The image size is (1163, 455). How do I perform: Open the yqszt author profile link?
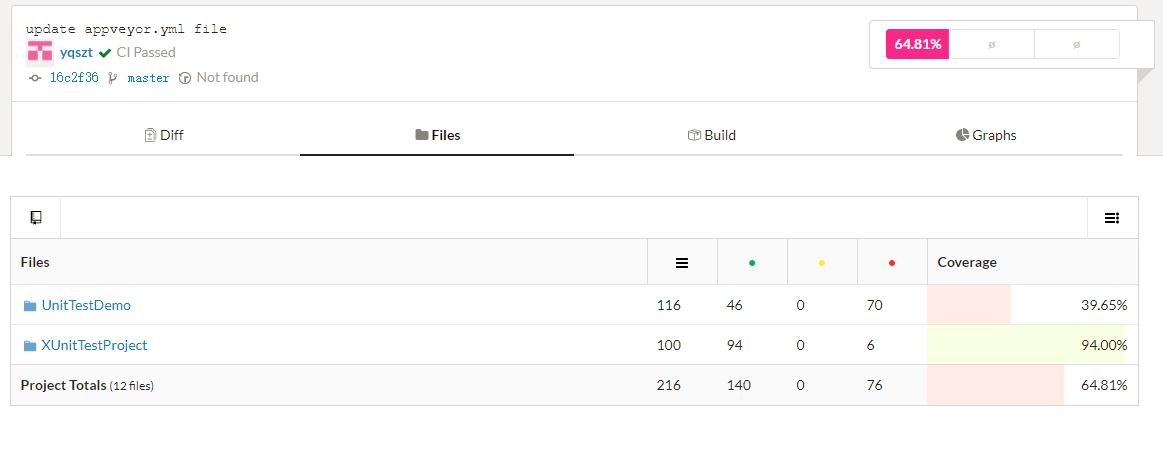(x=77, y=52)
